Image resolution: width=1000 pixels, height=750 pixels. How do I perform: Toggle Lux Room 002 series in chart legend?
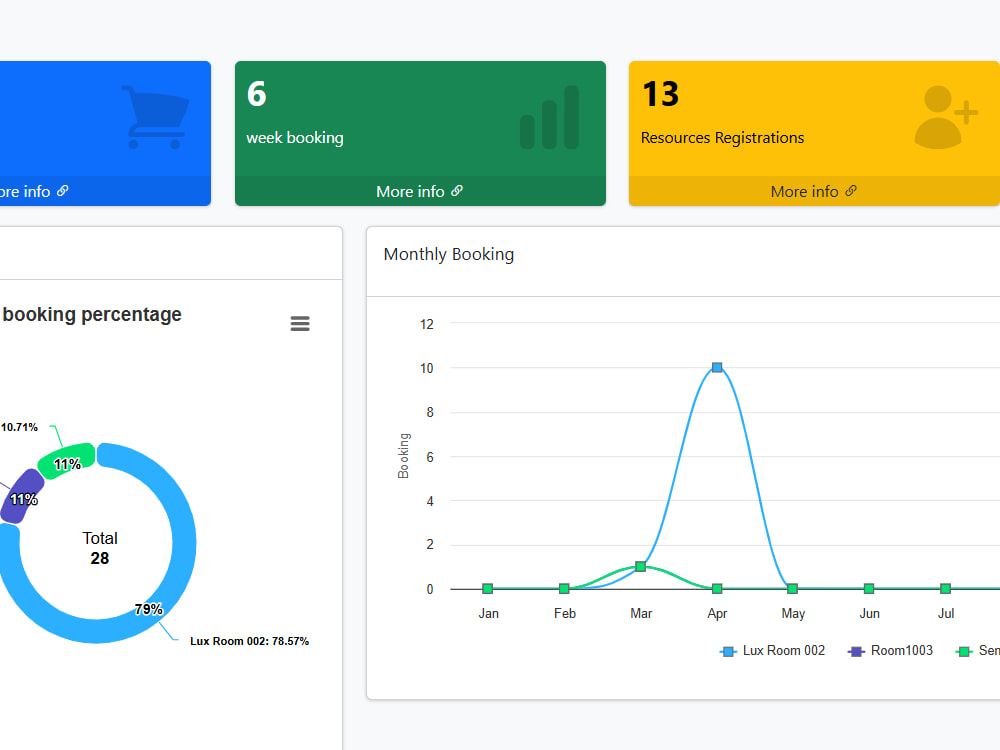(x=772, y=651)
